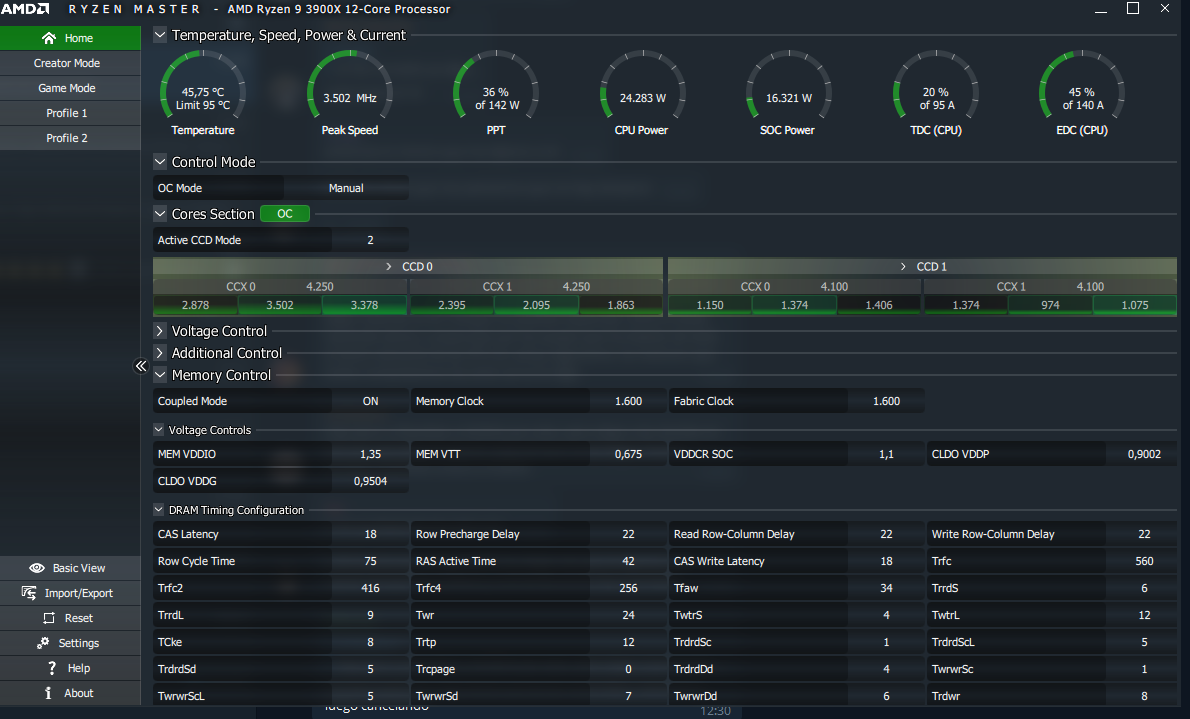
Task: Click Memory Clock value 1.600
Action: [628, 401]
